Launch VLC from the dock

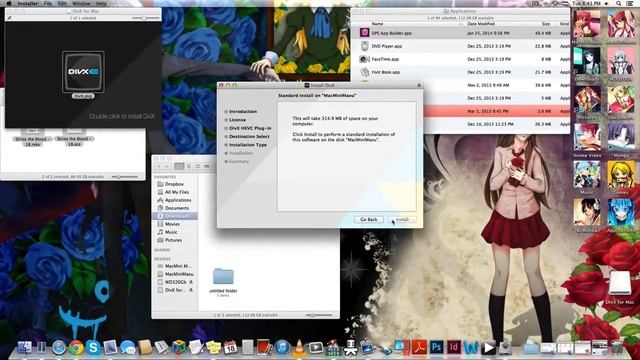point(299,347)
